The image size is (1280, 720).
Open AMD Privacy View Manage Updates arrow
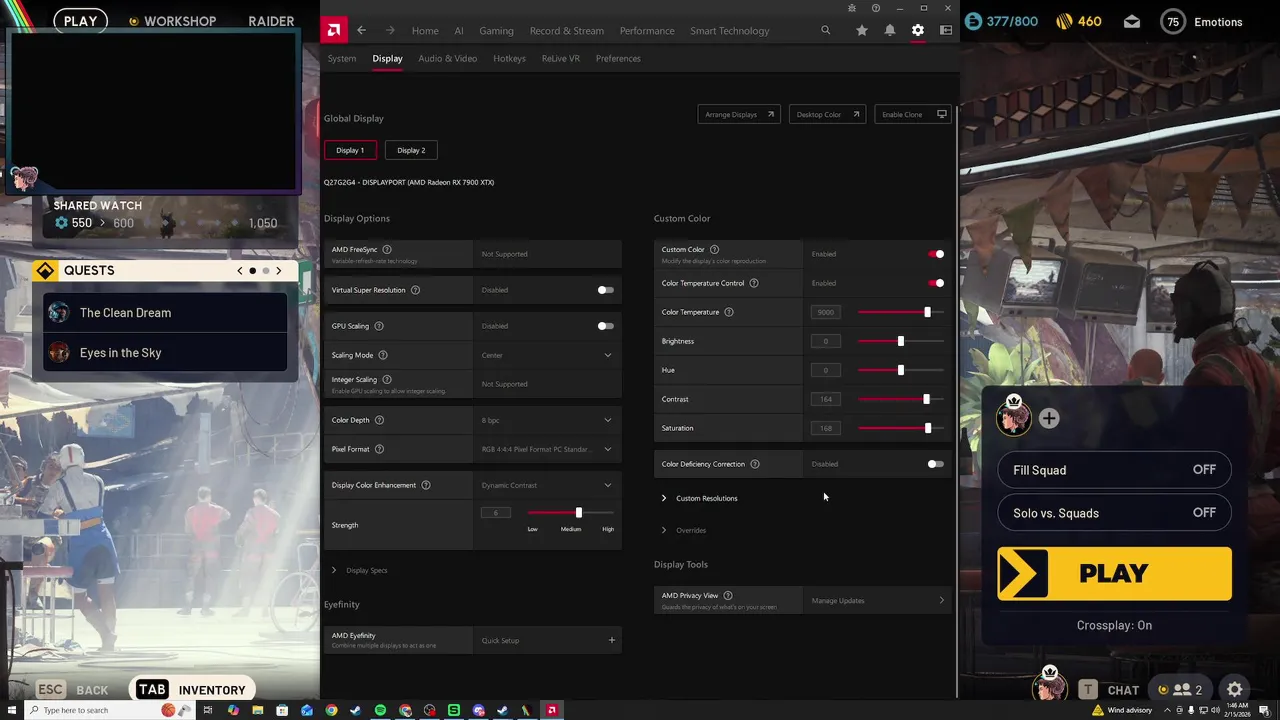point(941,600)
